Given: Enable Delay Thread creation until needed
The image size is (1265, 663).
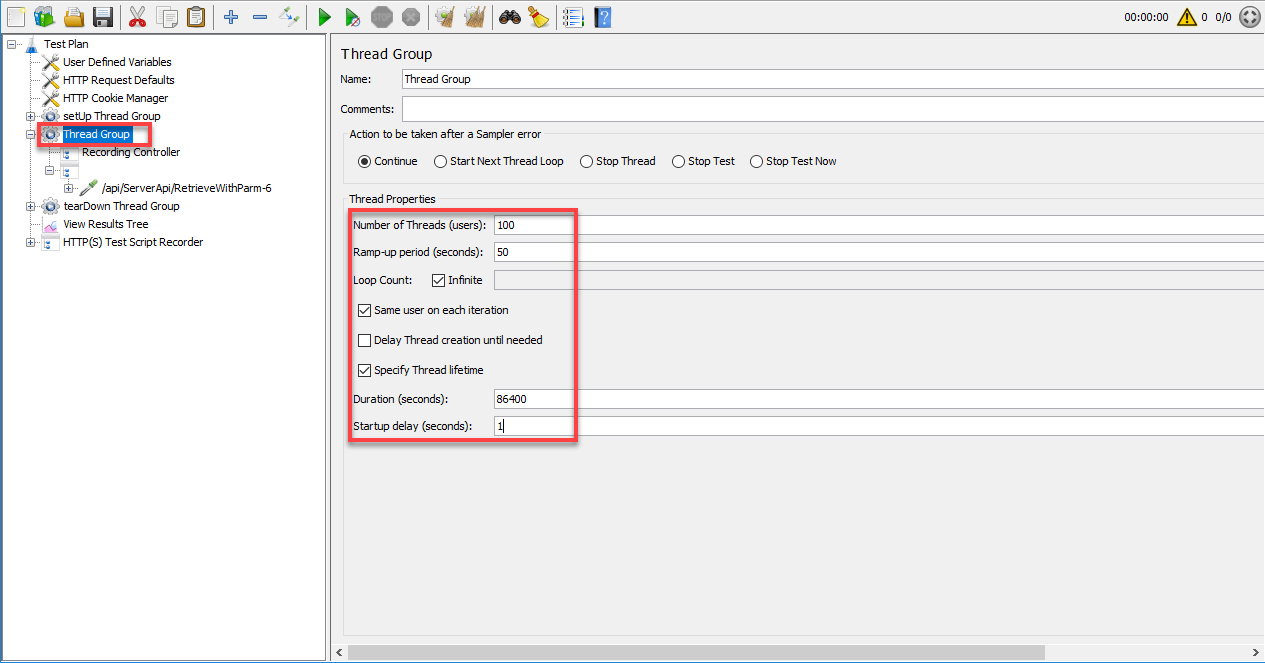Looking at the screenshot, I should pos(364,340).
